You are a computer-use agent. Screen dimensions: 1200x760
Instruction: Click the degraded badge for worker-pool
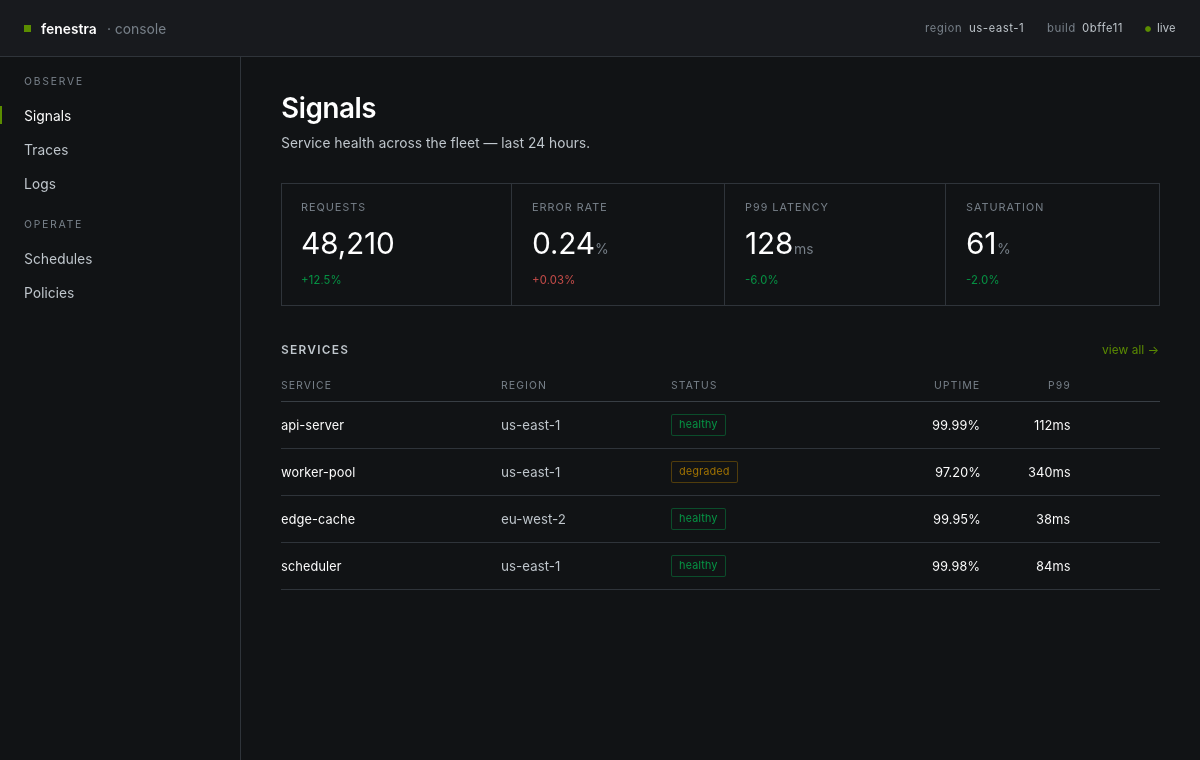click(704, 472)
